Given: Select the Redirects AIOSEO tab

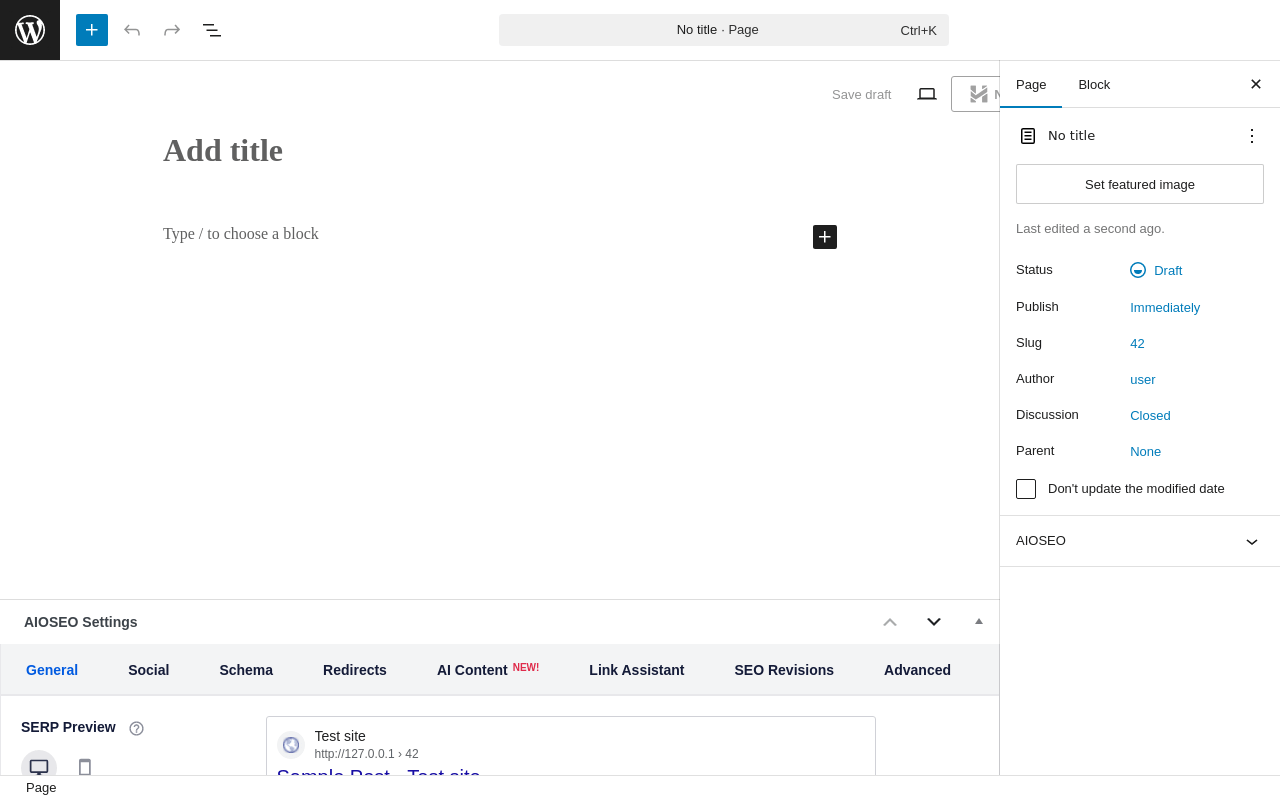Looking at the screenshot, I should (355, 670).
